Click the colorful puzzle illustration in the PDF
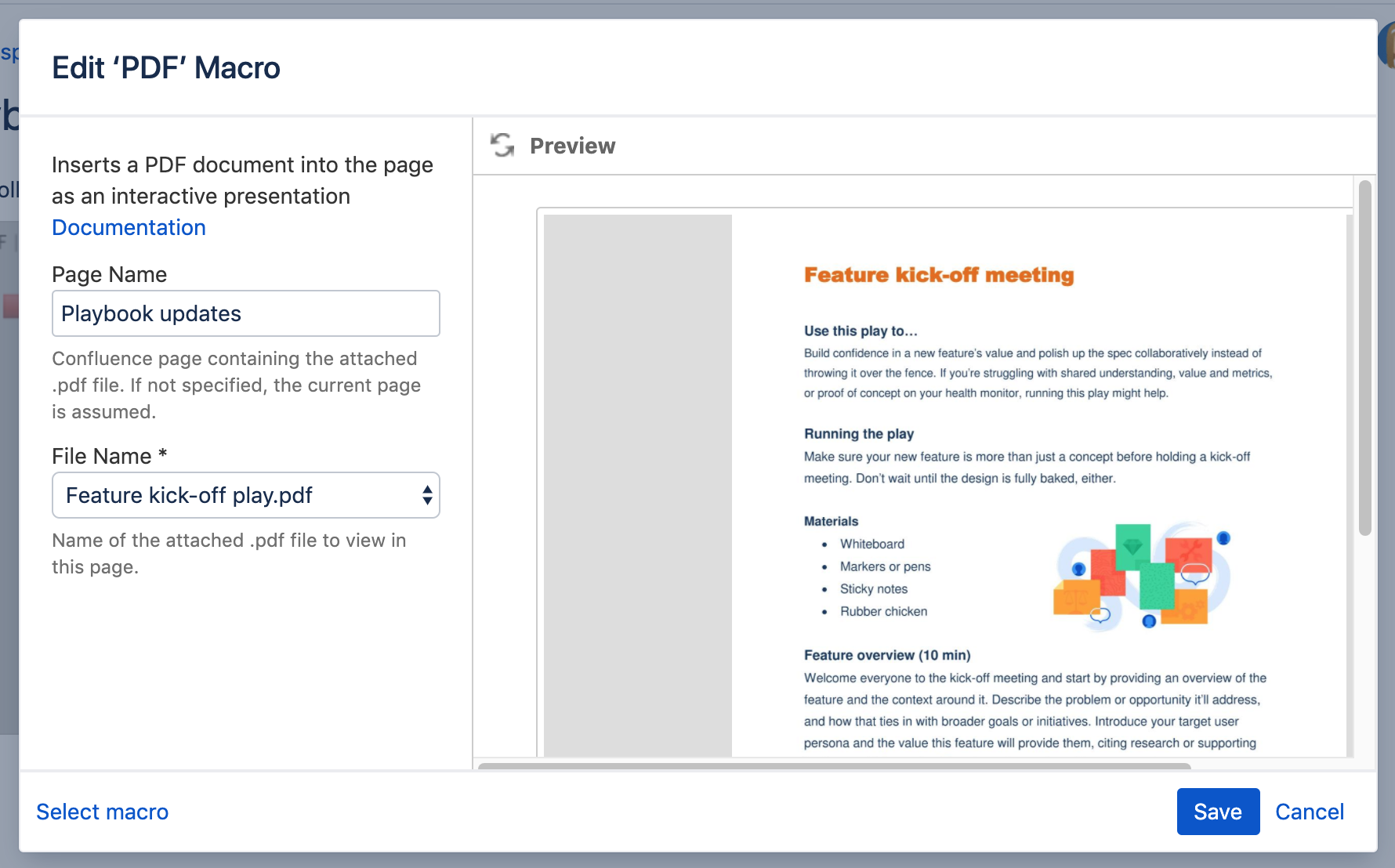The width and height of the screenshot is (1395, 868). 1142,577
